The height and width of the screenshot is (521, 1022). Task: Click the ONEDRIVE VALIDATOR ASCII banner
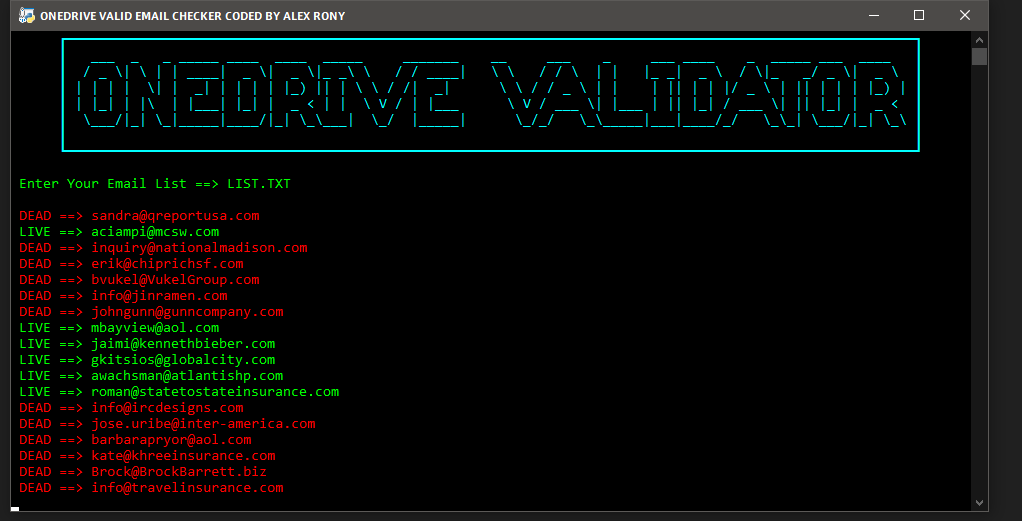click(491, 95)
